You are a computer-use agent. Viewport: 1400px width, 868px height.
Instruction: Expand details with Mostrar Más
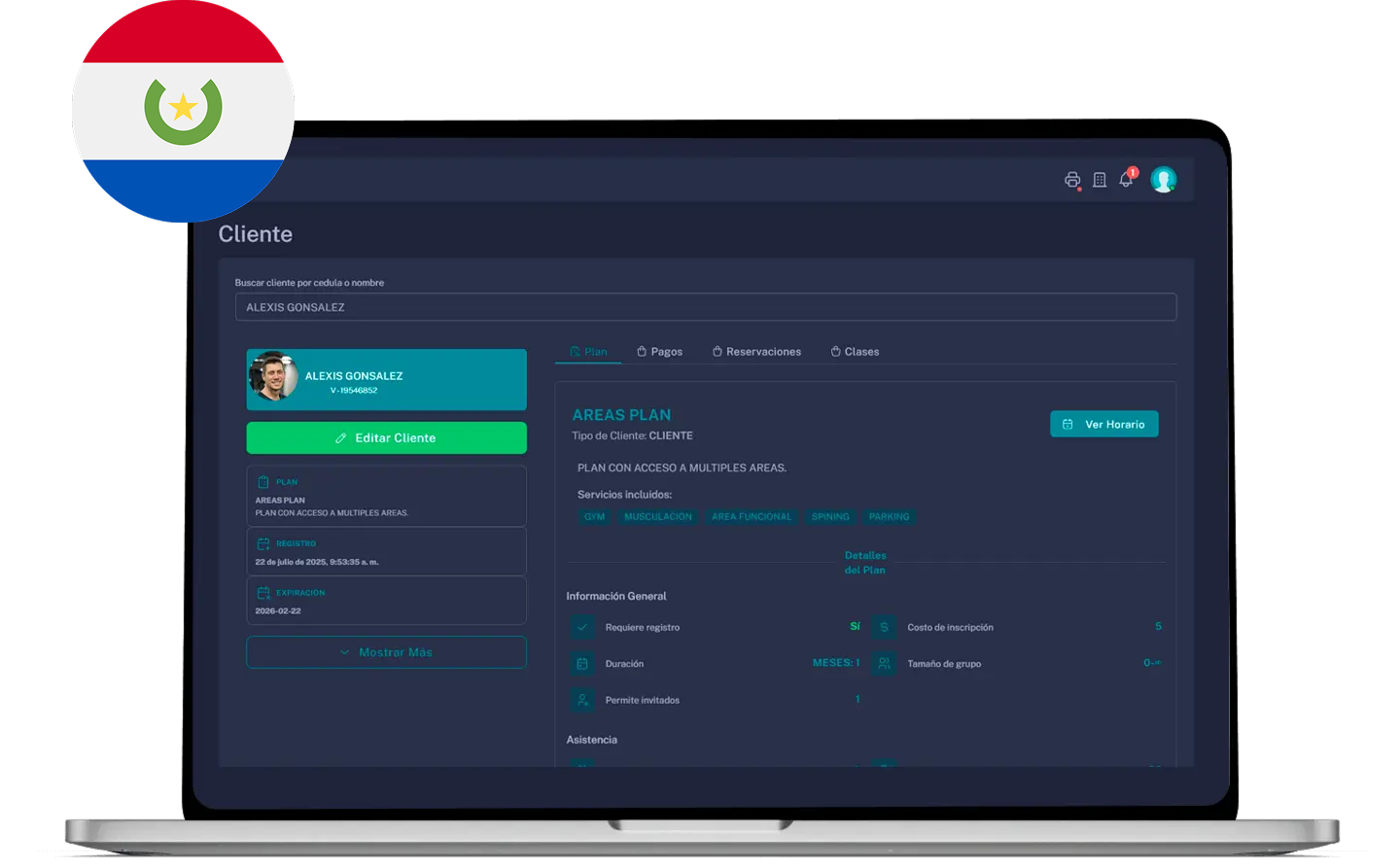[386, 652]
